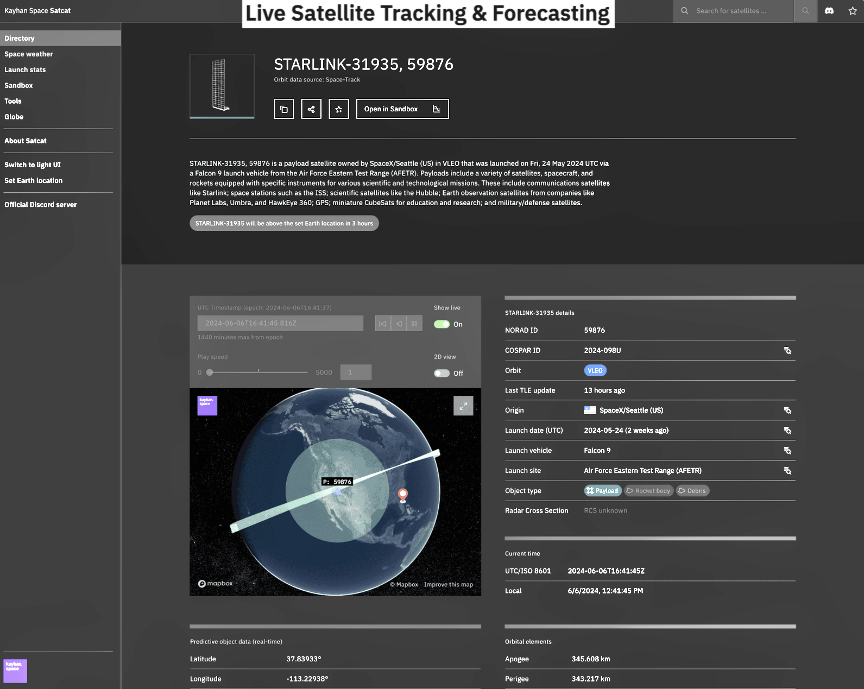Viewport: 864px width, 689px height.
Task: Select the Debris object type chip
Action: pyautogui.click(x=693, y=491)
